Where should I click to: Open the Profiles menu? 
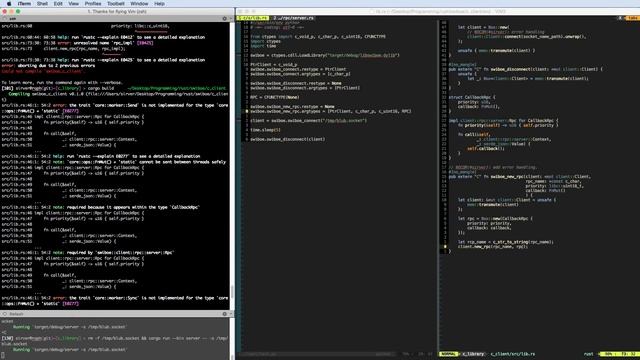93,4
